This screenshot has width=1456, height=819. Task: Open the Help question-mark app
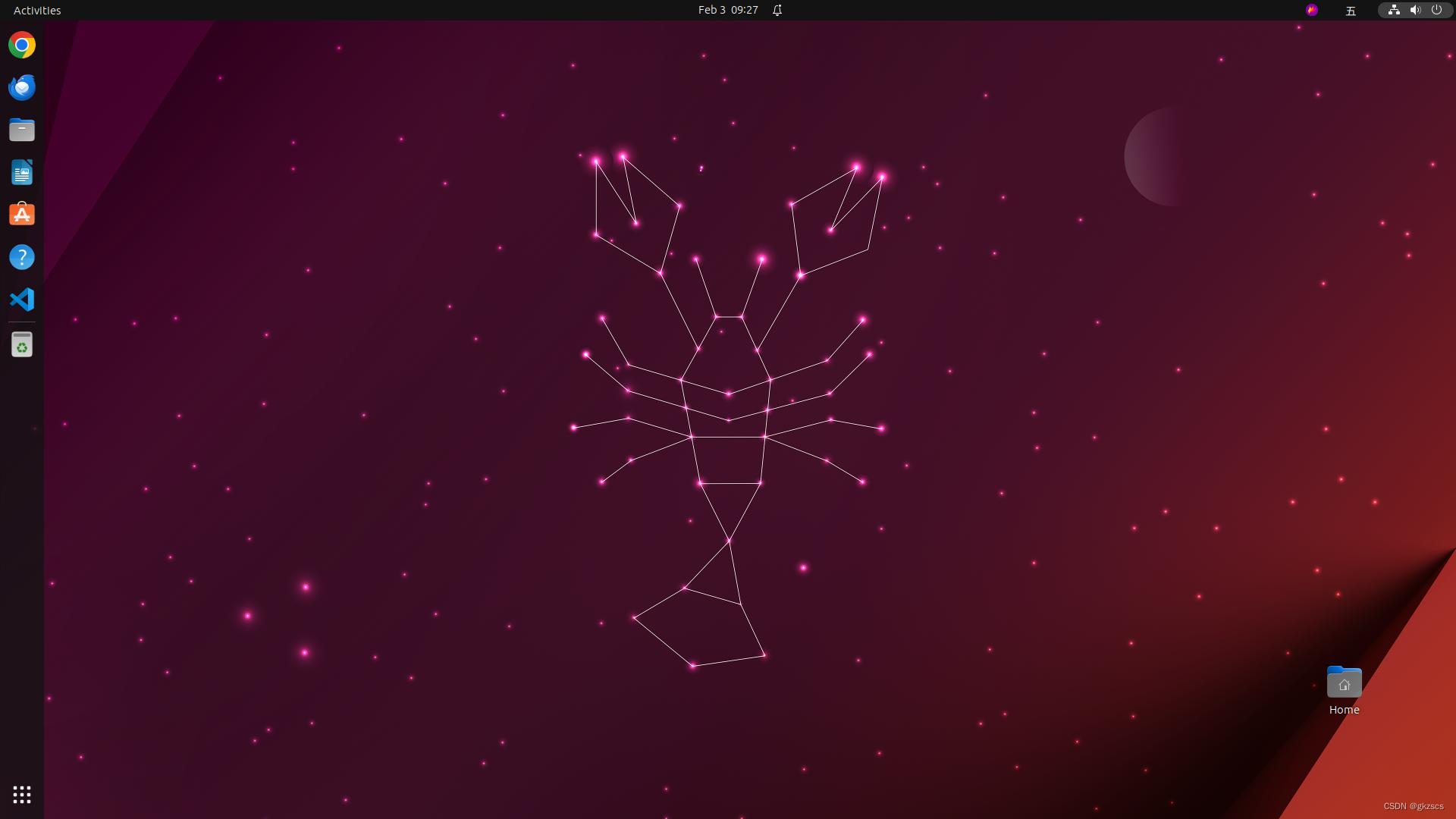click(x=22, y=257)
